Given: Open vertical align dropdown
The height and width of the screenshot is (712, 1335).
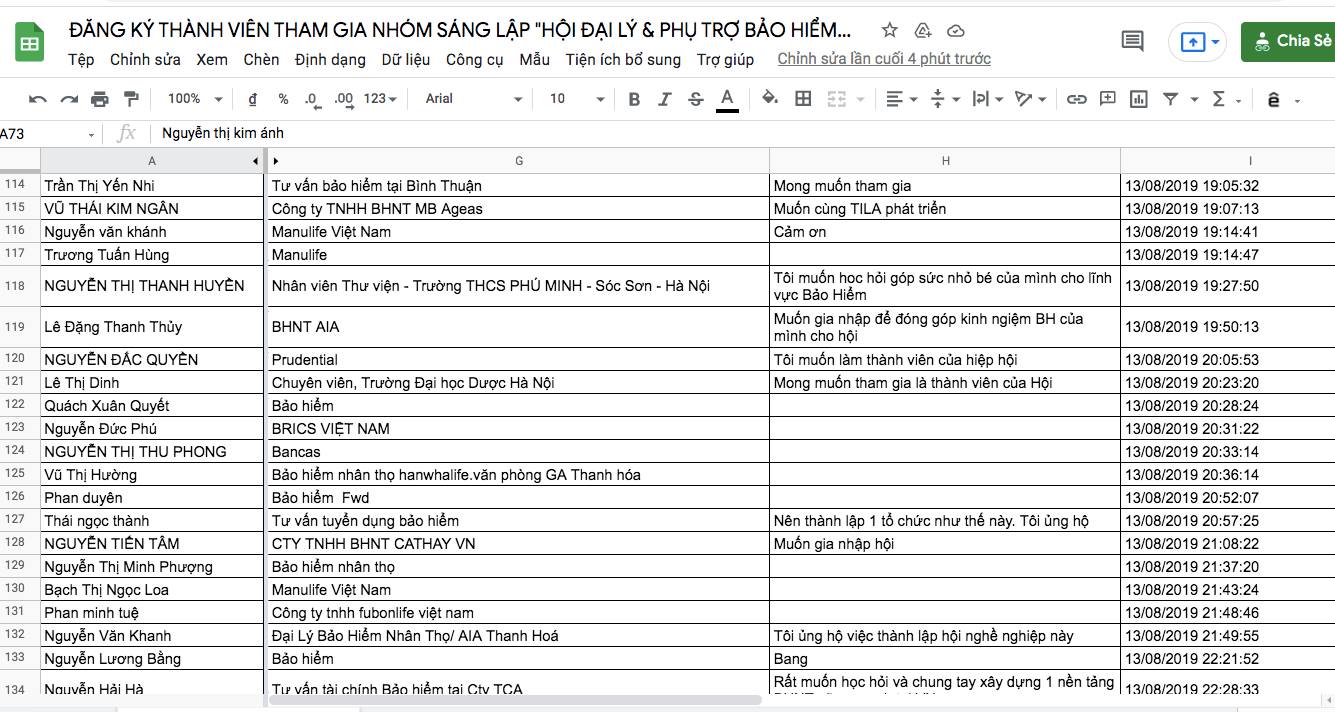Looking at the screenshot, I should point(945,99).
